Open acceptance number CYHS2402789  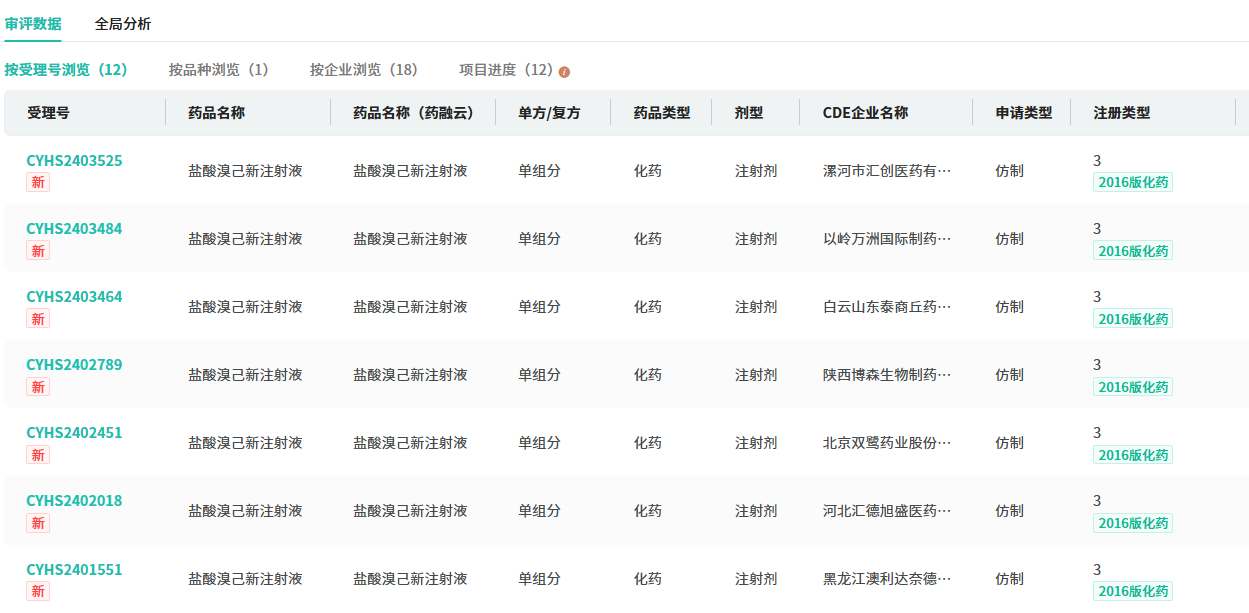click(74, 365)
